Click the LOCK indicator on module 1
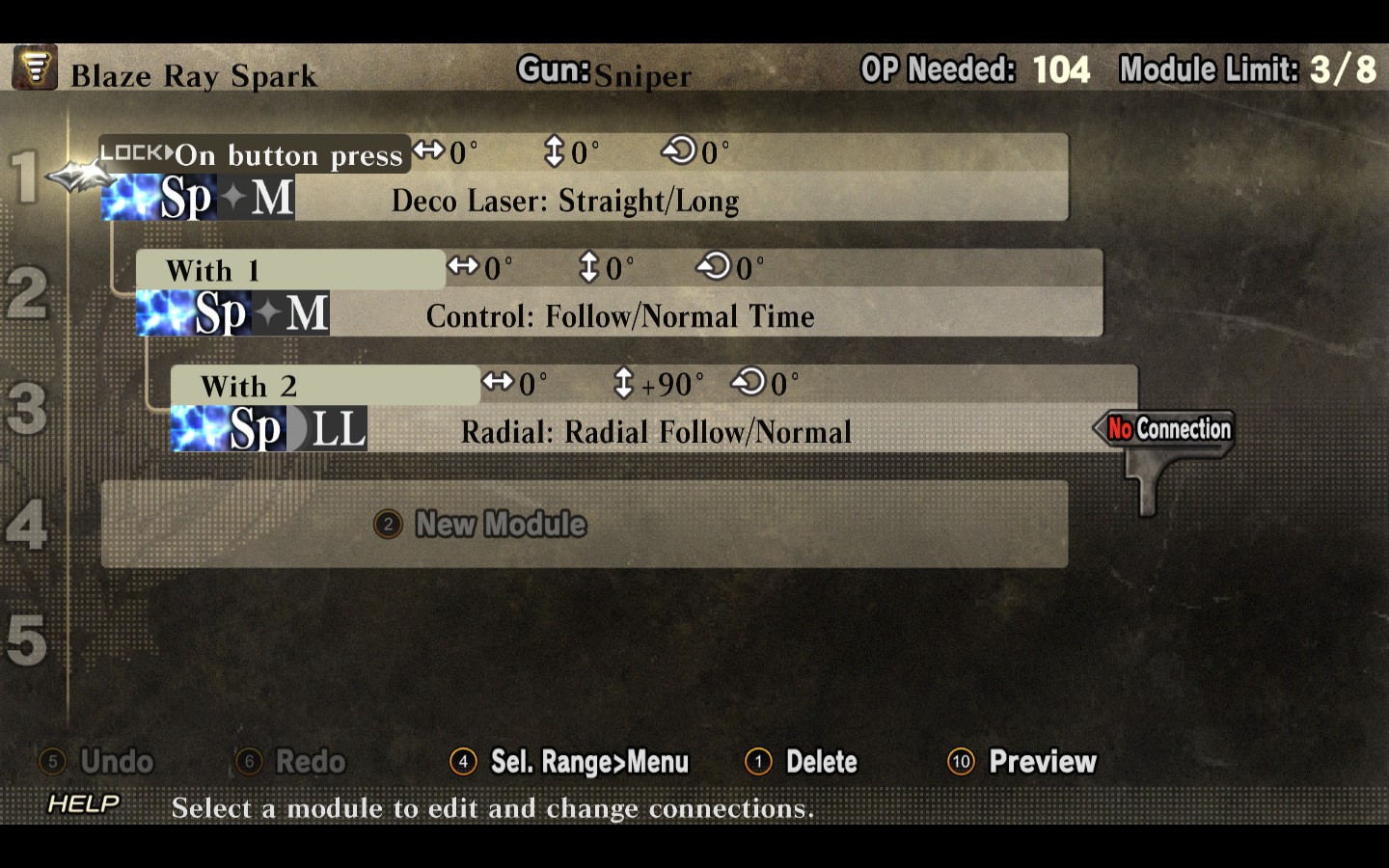The height and width of the screenshot is (868, 1389). pos(137,152)
